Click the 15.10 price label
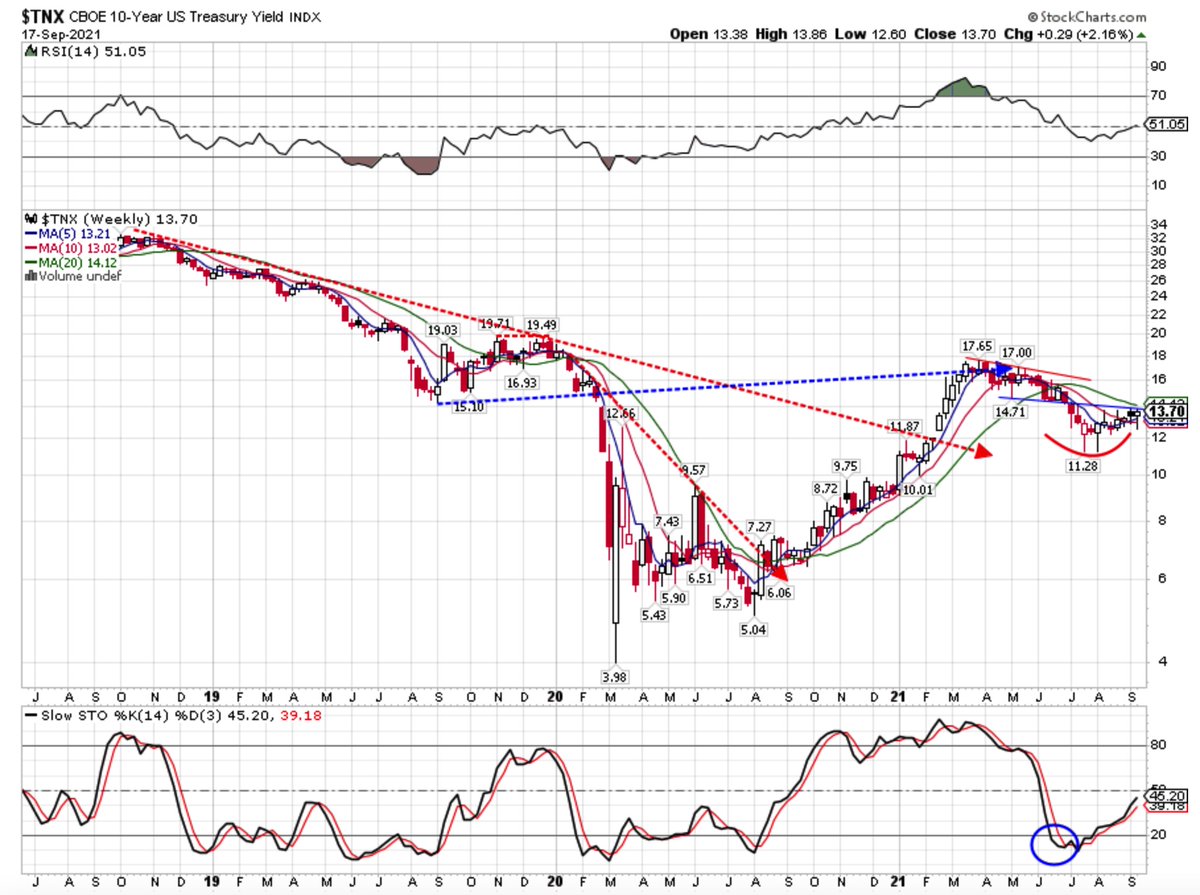Screen dimensions: 1200x895 tap(468, 407)
